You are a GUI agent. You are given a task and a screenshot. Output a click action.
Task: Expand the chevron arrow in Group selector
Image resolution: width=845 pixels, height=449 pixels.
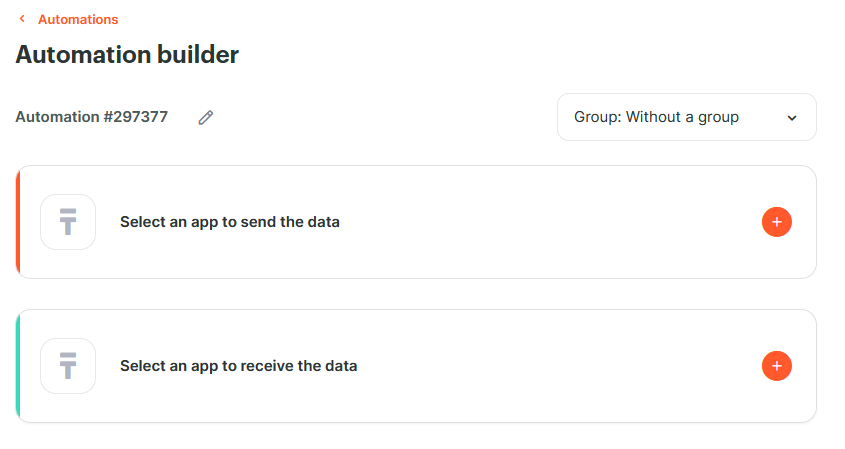(792, 118)
